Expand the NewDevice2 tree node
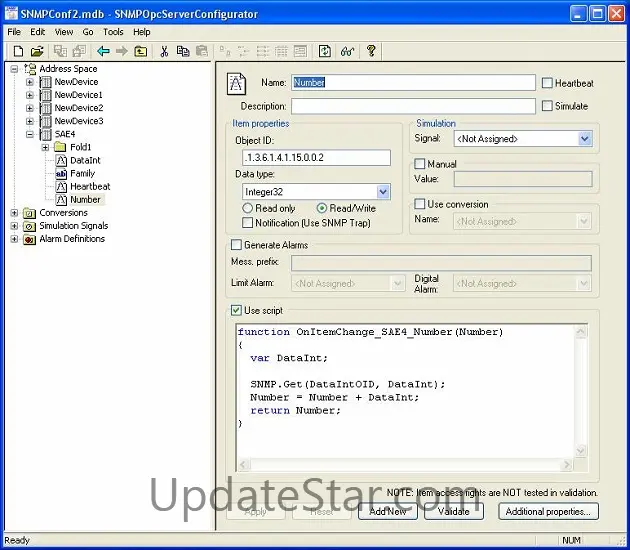This screenshot has height=550, width=630. pyautogui.click(x=30, y=108)
